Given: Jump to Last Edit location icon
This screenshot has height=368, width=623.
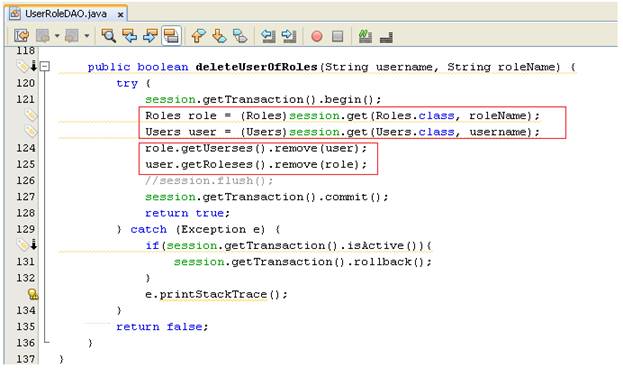Looking at the screenshot, I should 21,36.
